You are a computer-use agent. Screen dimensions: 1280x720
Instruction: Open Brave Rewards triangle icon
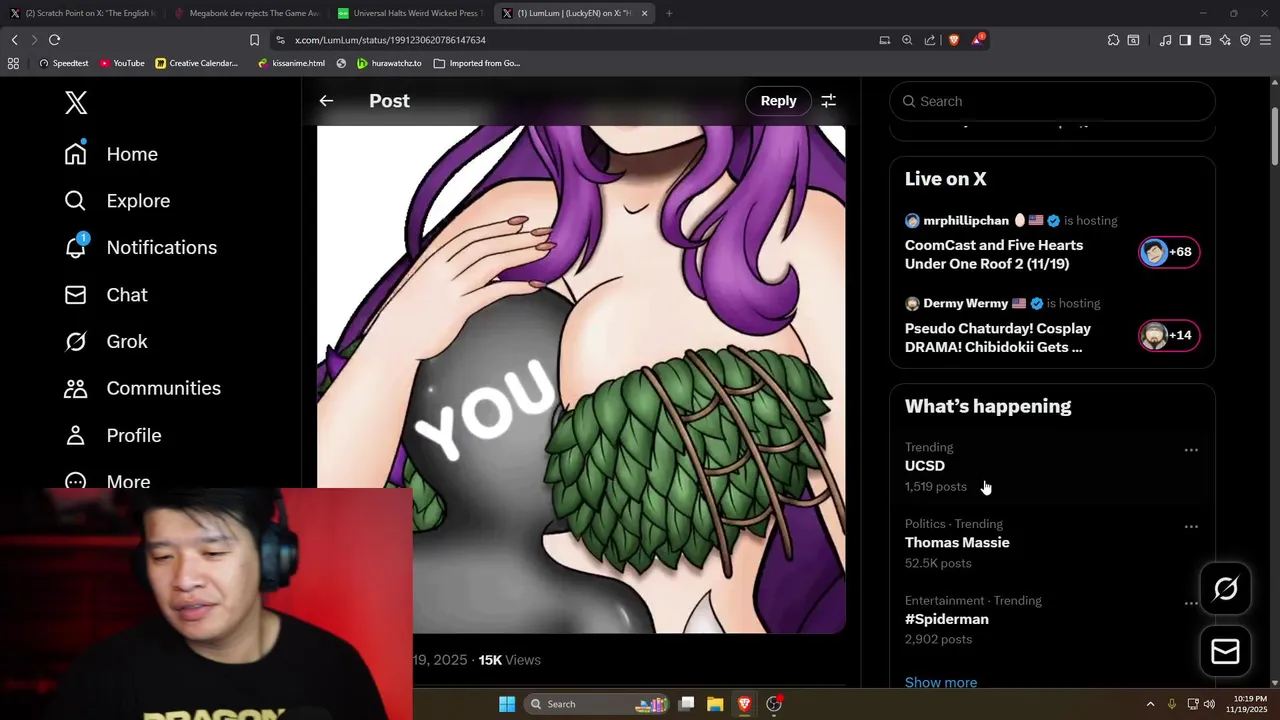[977, 40]
